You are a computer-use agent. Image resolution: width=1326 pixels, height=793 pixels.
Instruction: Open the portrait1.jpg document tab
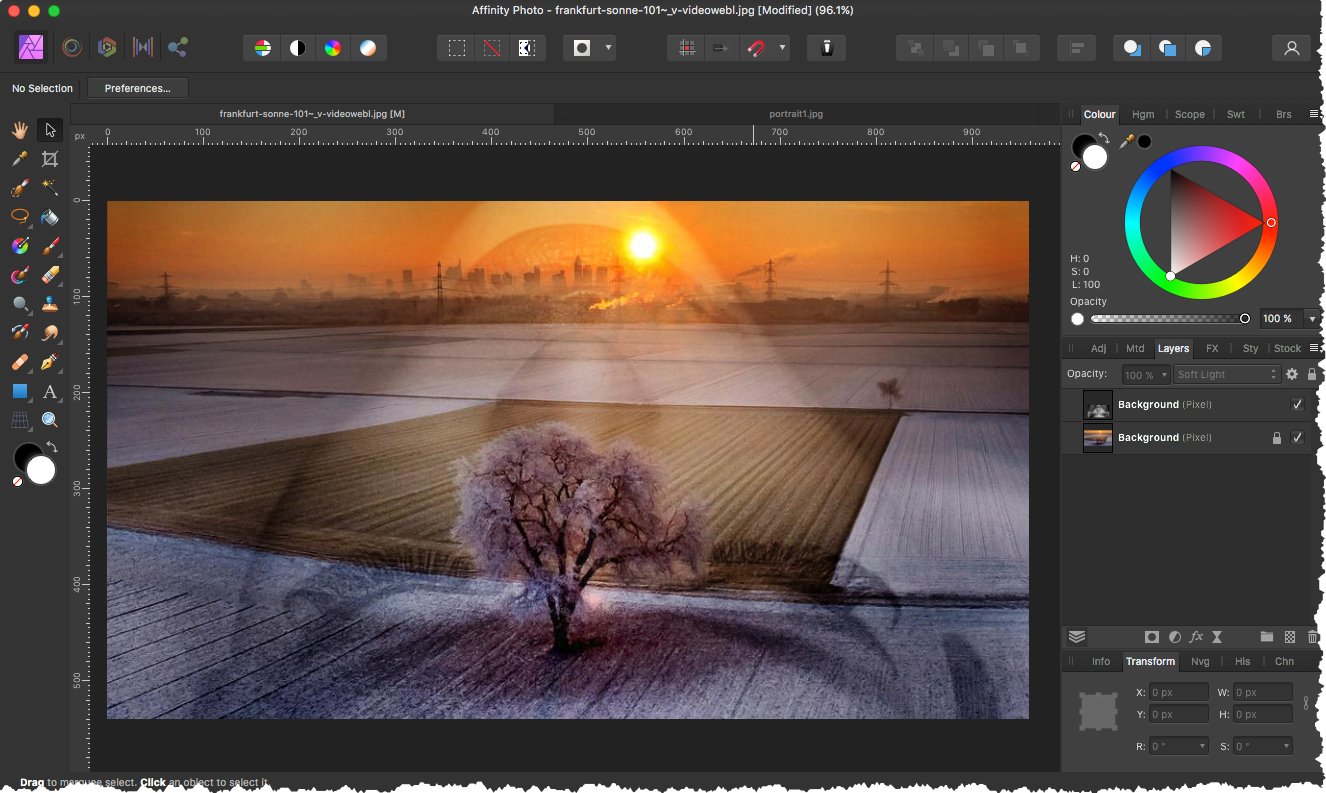tap(795, 113)
